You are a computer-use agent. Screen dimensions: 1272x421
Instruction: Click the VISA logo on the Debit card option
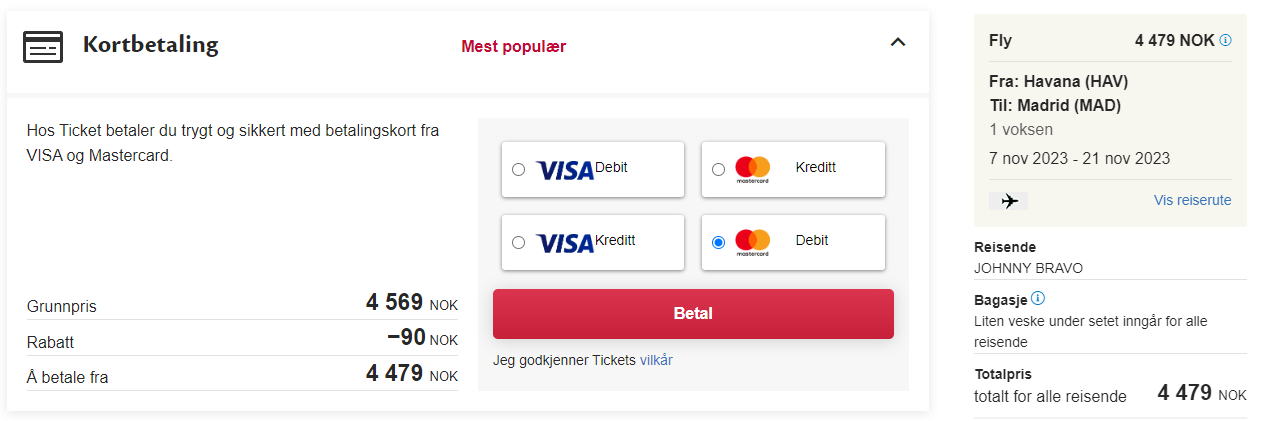point(565,170)
